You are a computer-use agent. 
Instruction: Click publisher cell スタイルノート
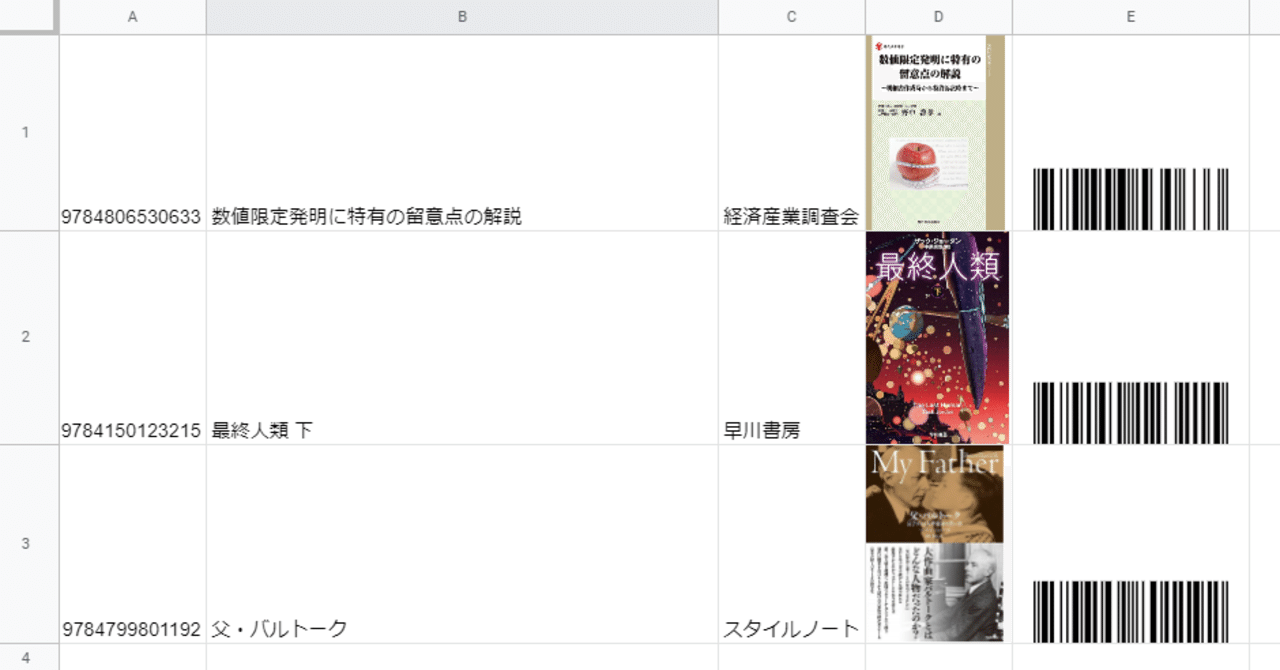(x=791, y=543)
